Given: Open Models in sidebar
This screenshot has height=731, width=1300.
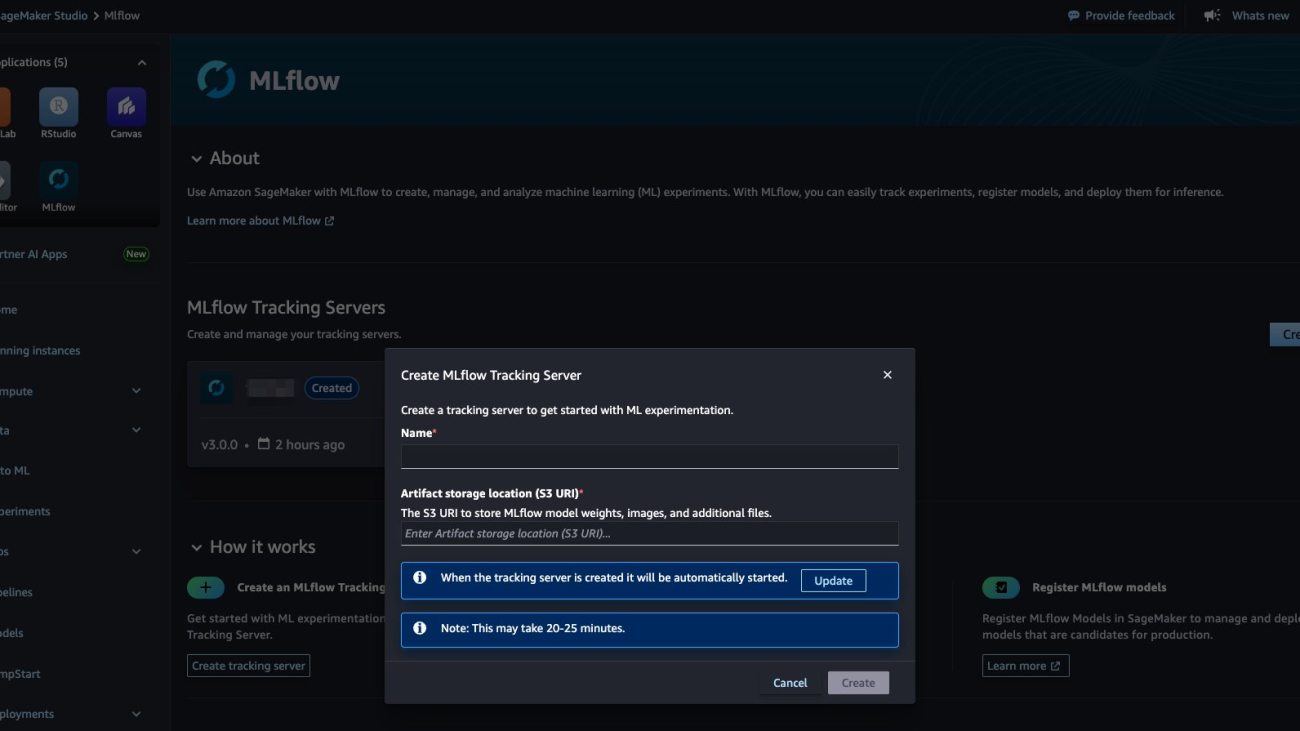Looking at the screenshot, I should (x=12, y=633).
